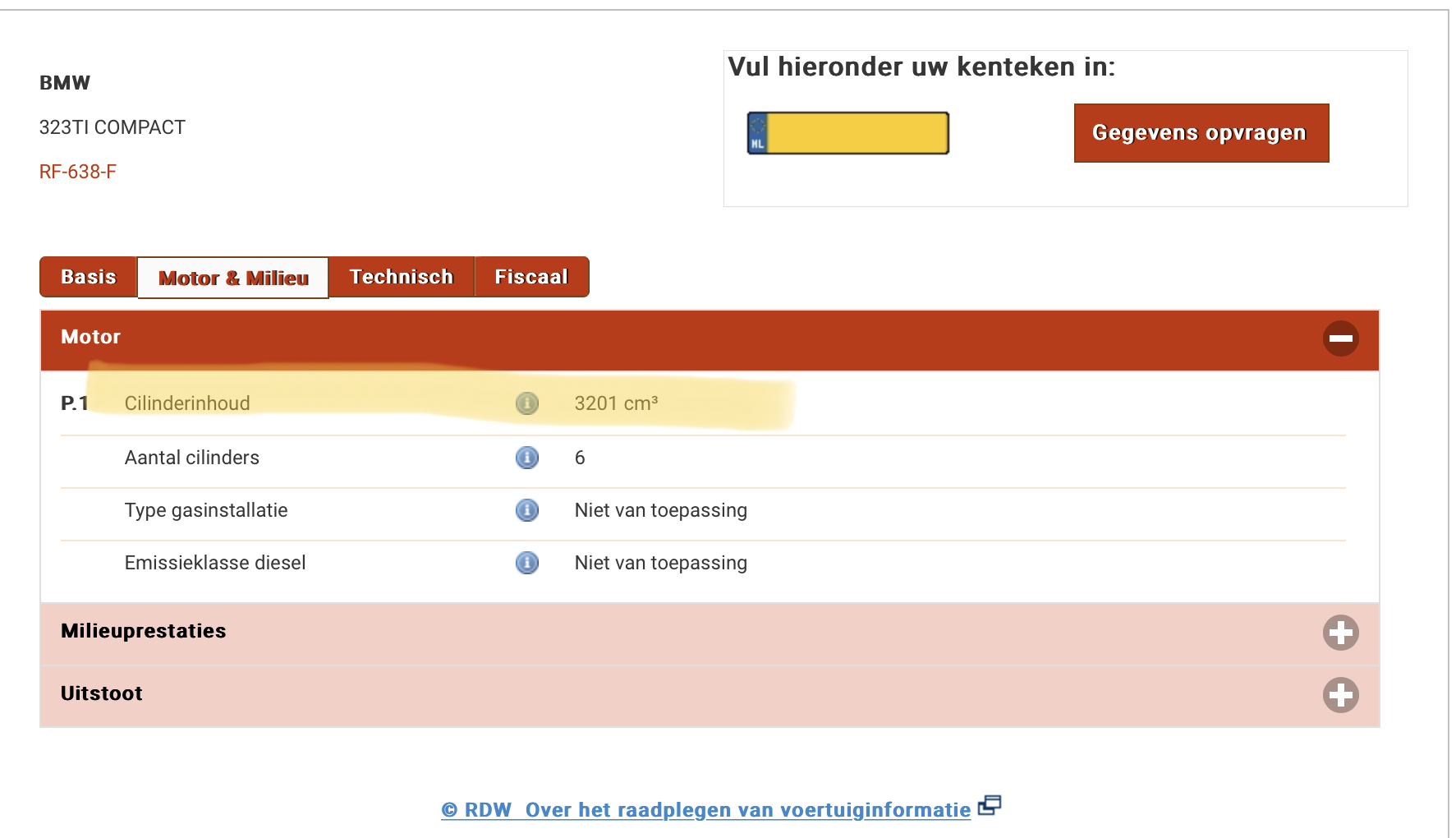This screenshot has height=838, width=1456.
Task: Click the Emissieklasse diesel label
Action: click(x=215, y=563)
